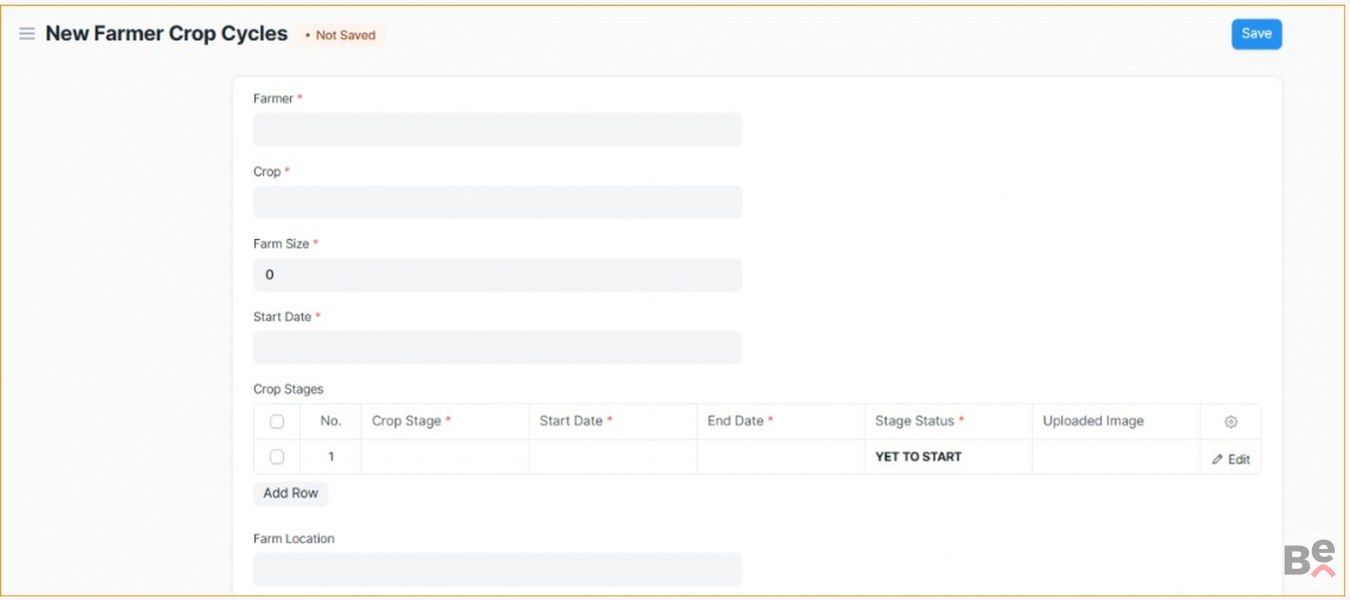Click the Save button
Screen dimensions: 1350x600
tap(1256, 34)
